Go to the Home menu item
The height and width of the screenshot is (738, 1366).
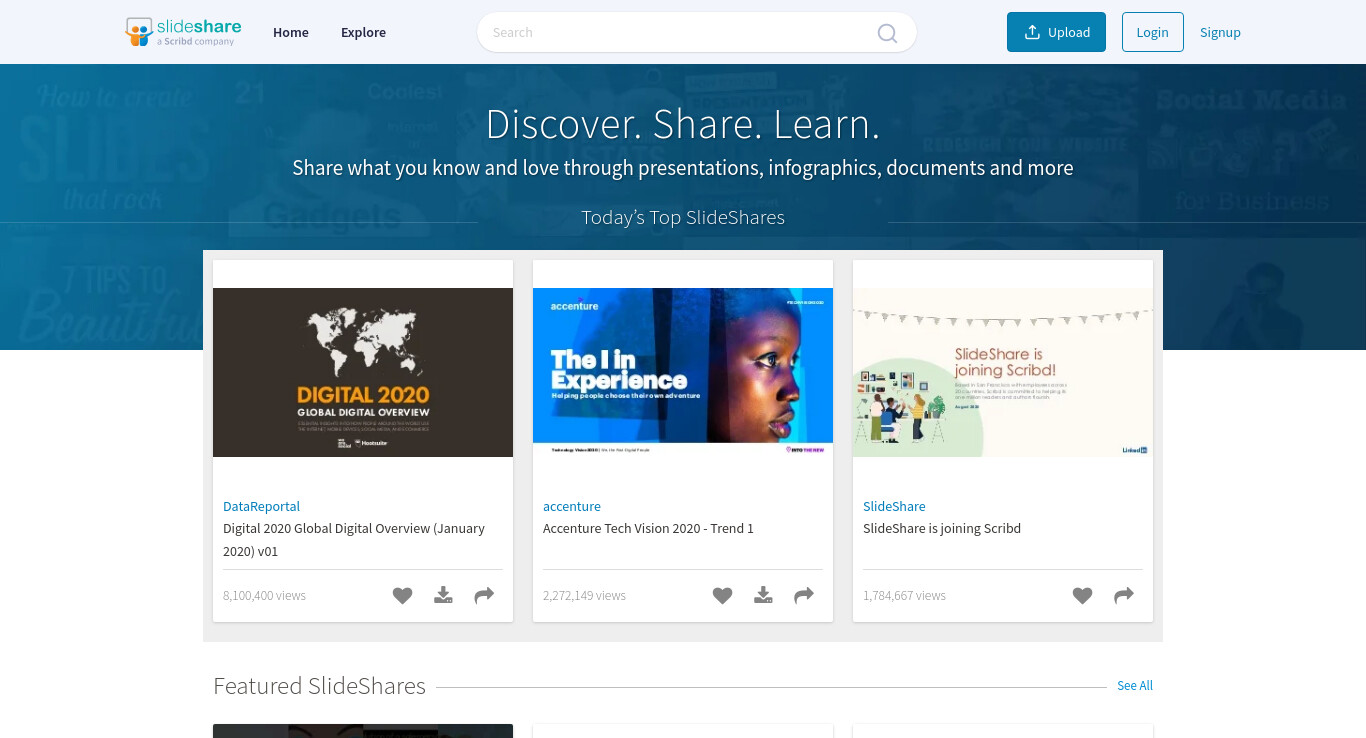pos(291,32)
